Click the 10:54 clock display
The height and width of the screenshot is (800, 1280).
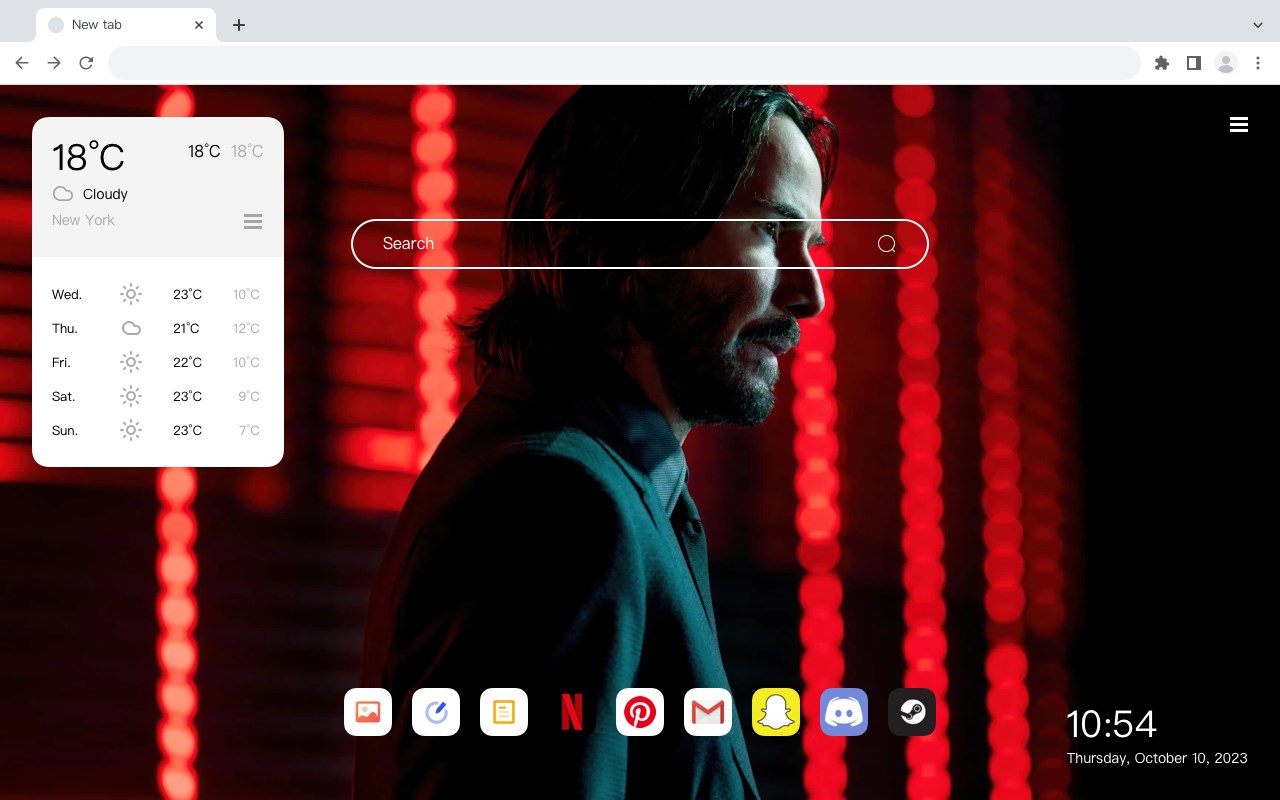[x=1111, y=724]
